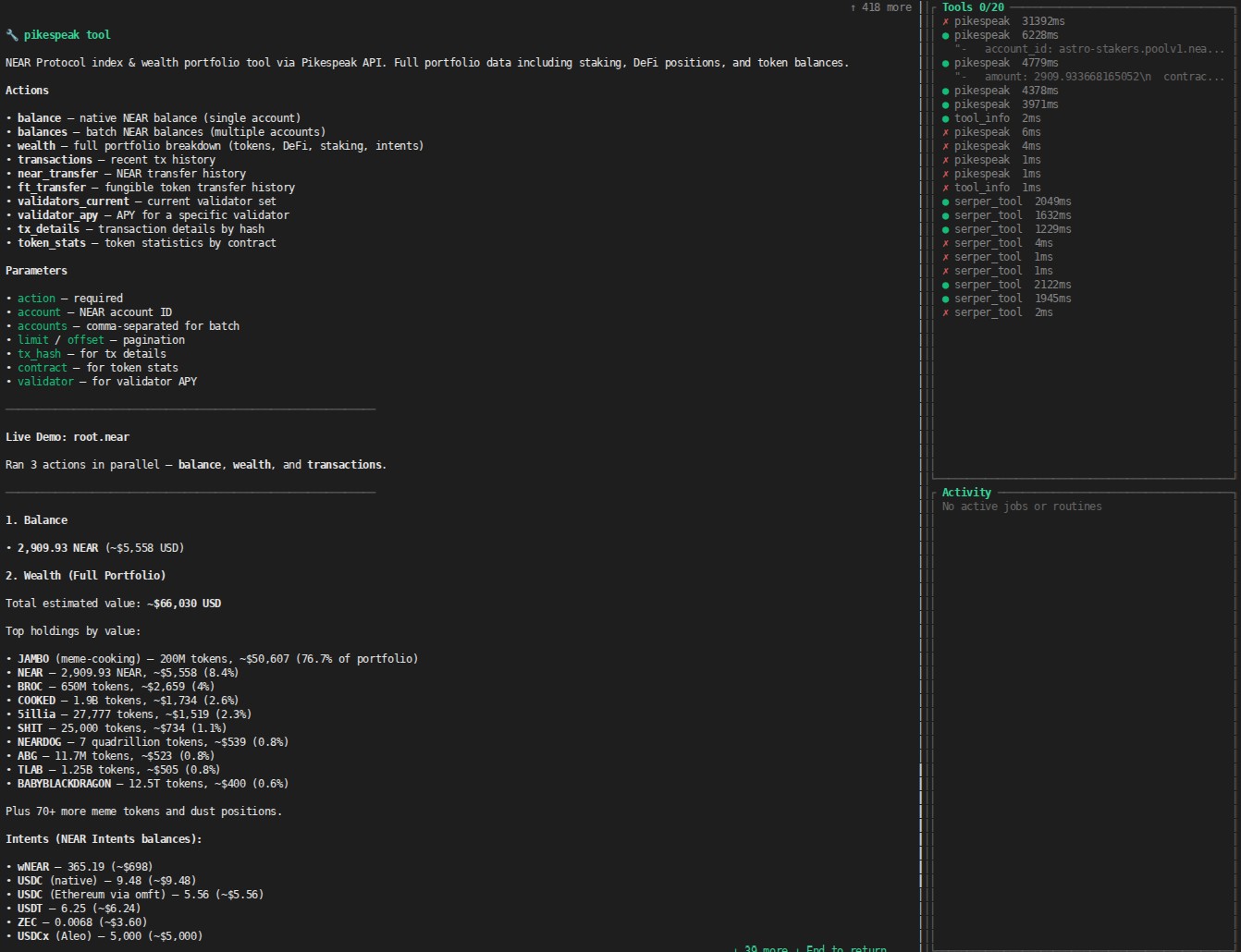Click the SHIT holding row
The height and width of the screenshot is (952, 1241).
point(117,728)
